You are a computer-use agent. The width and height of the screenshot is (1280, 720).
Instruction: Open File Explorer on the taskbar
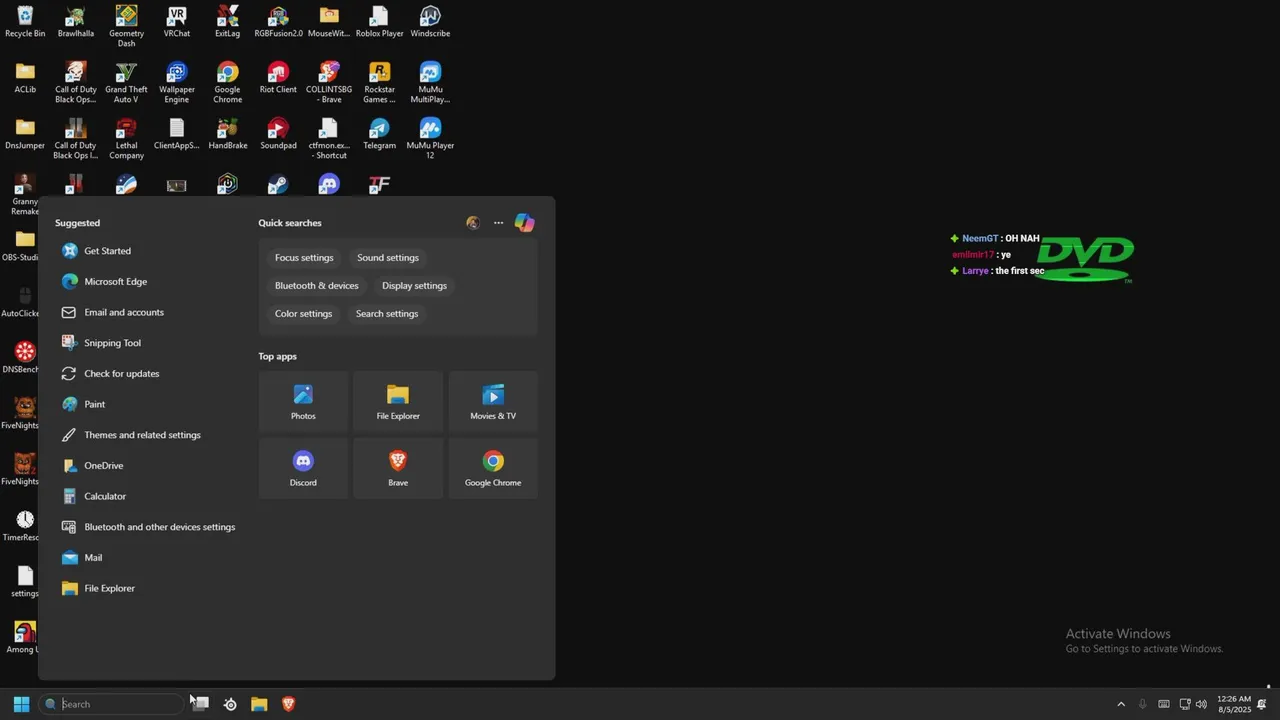259,704
